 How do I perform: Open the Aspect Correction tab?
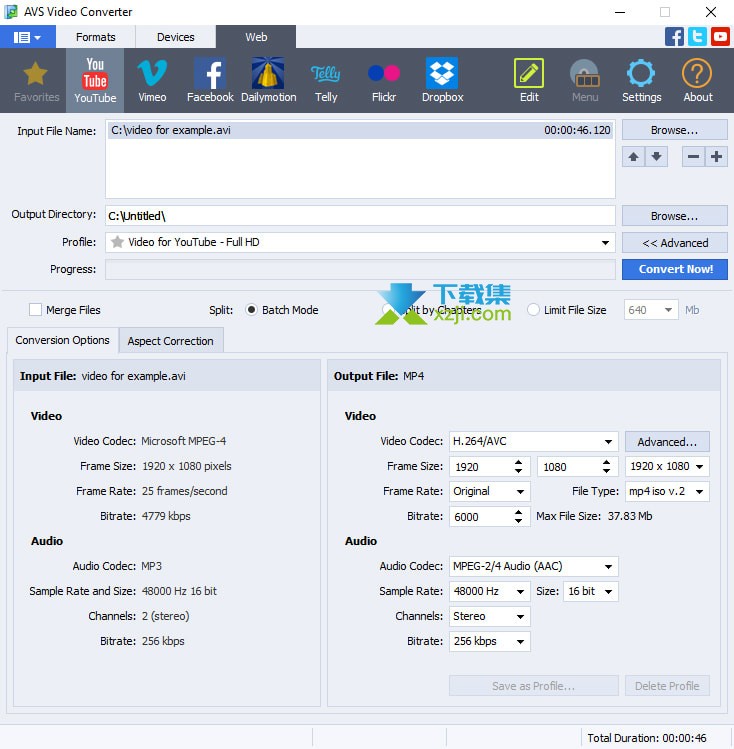click(170, 341)
